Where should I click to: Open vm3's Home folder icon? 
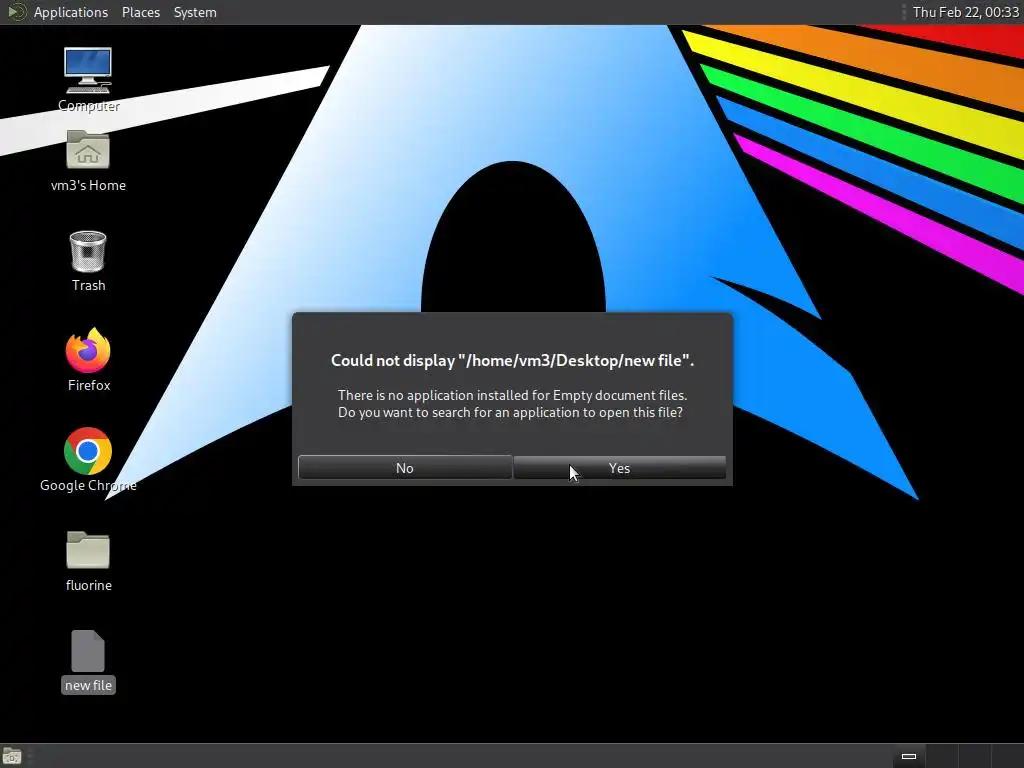[88, 150]
